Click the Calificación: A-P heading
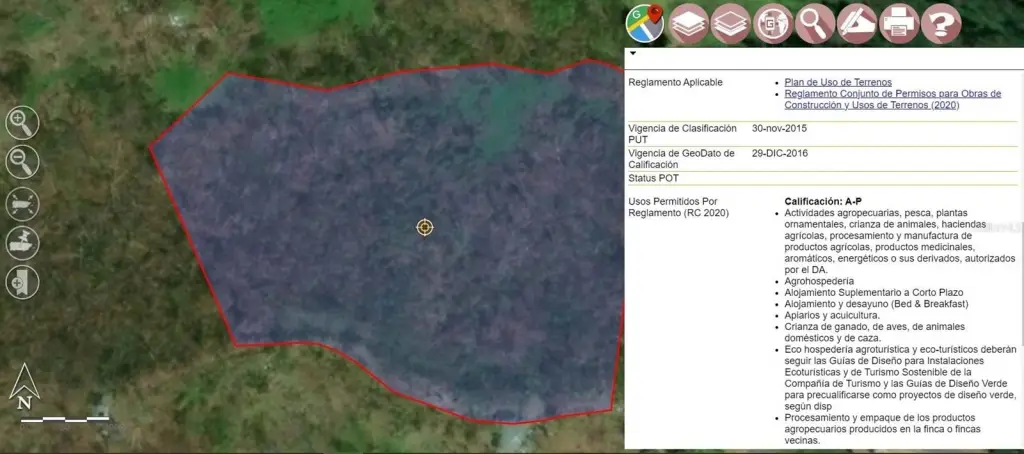The width and height of the screenshot is (1024, 454). tap(823, 201)
